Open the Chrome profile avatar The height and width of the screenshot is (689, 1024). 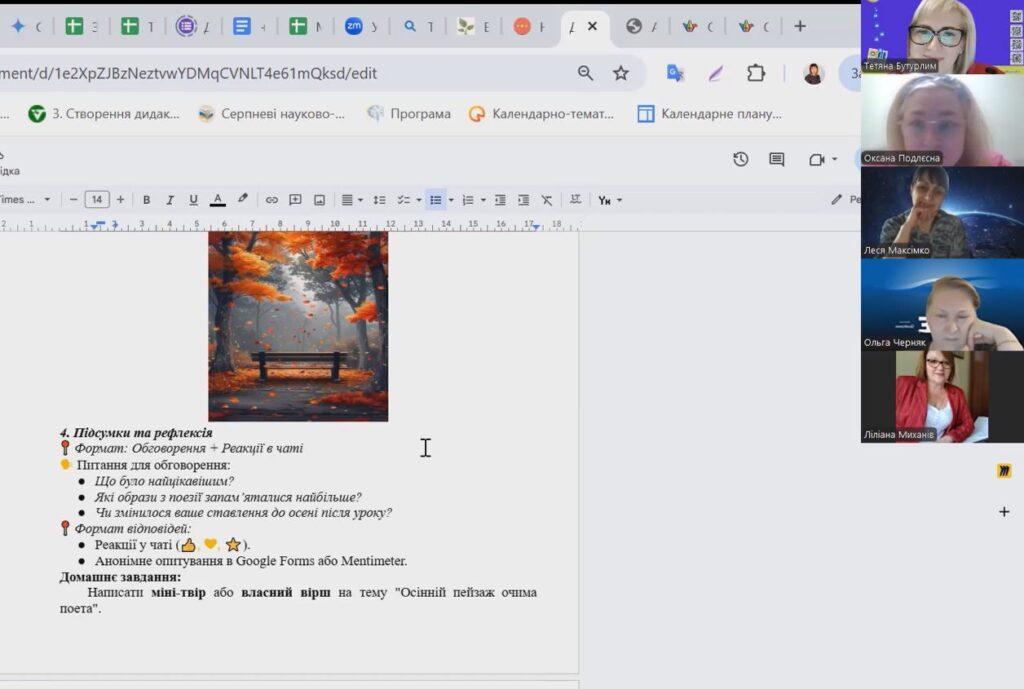pyautogui.click(x=813, y=73)
